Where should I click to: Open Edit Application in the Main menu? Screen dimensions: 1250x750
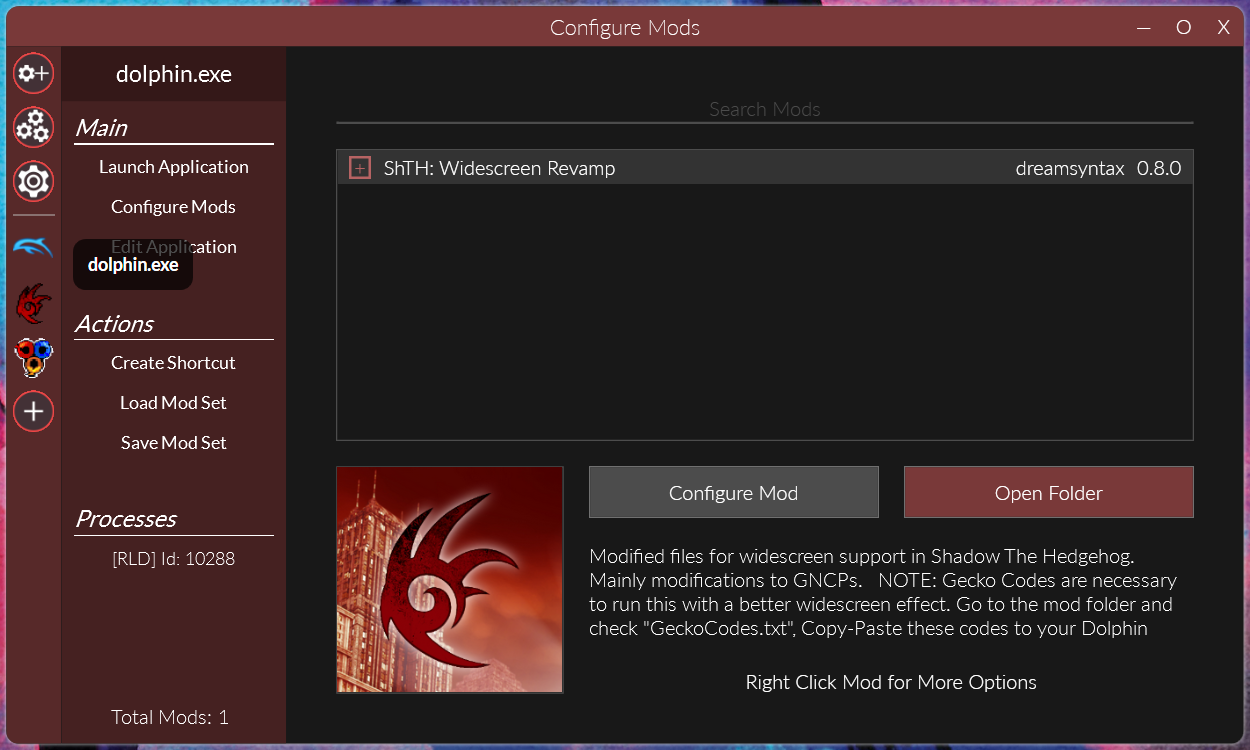(x=174, y=247)
